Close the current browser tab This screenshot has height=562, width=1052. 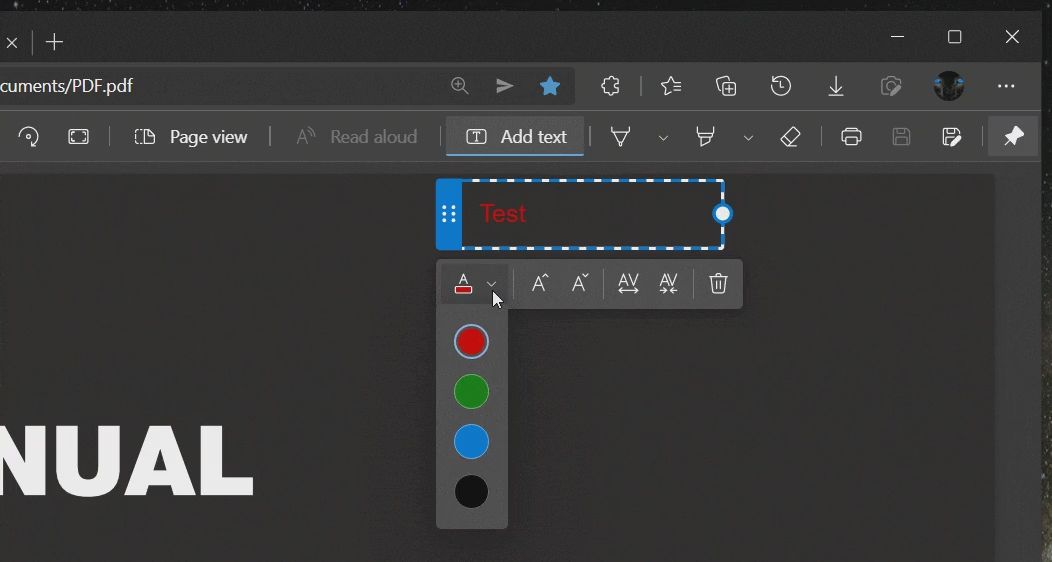(11, 43)
